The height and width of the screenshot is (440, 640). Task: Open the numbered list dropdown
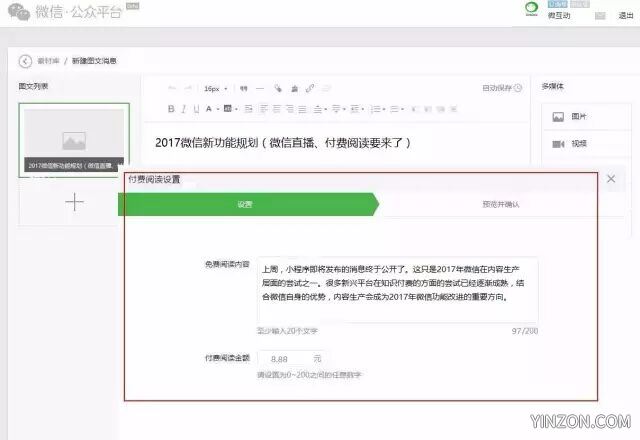click(378, 109)
